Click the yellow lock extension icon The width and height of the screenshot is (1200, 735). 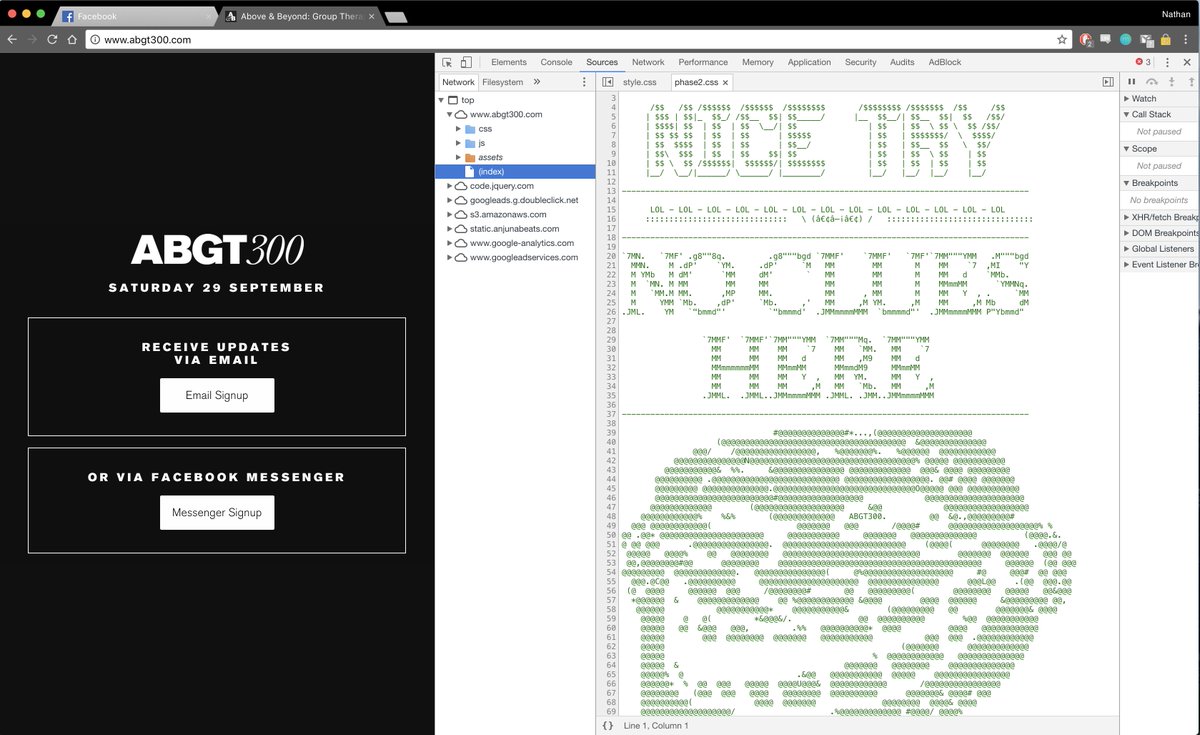pos(1166,39)
